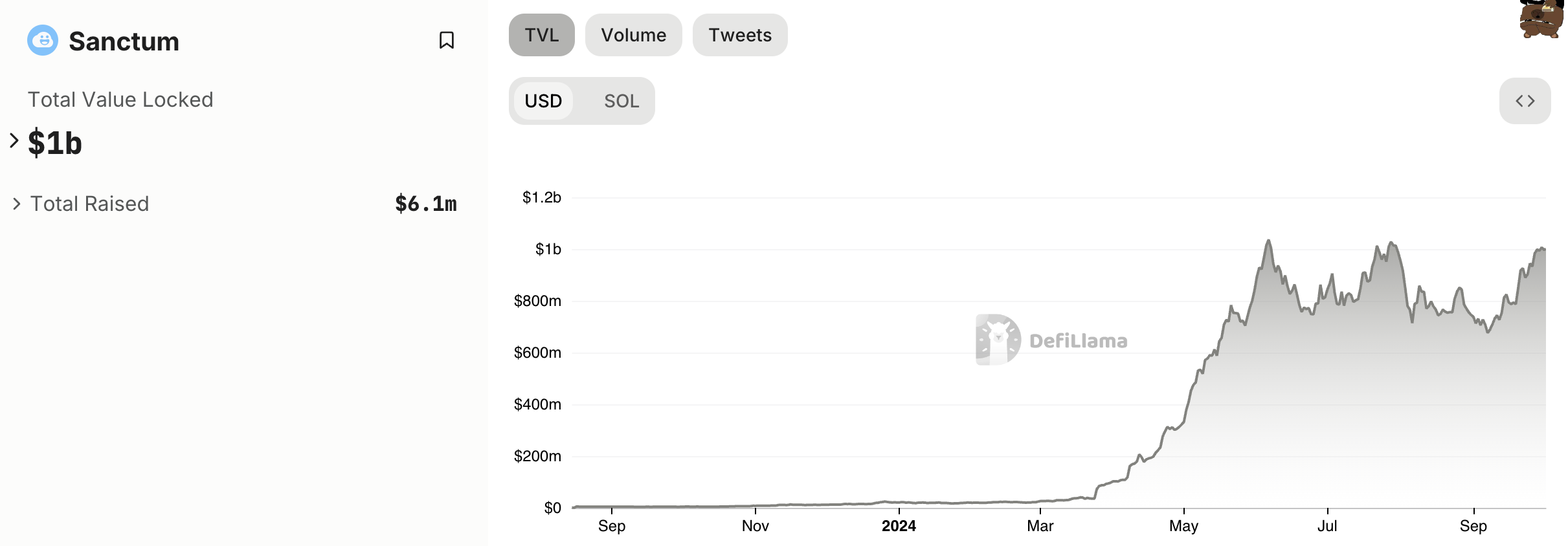Click the Total Raised label text

point(90,204)
